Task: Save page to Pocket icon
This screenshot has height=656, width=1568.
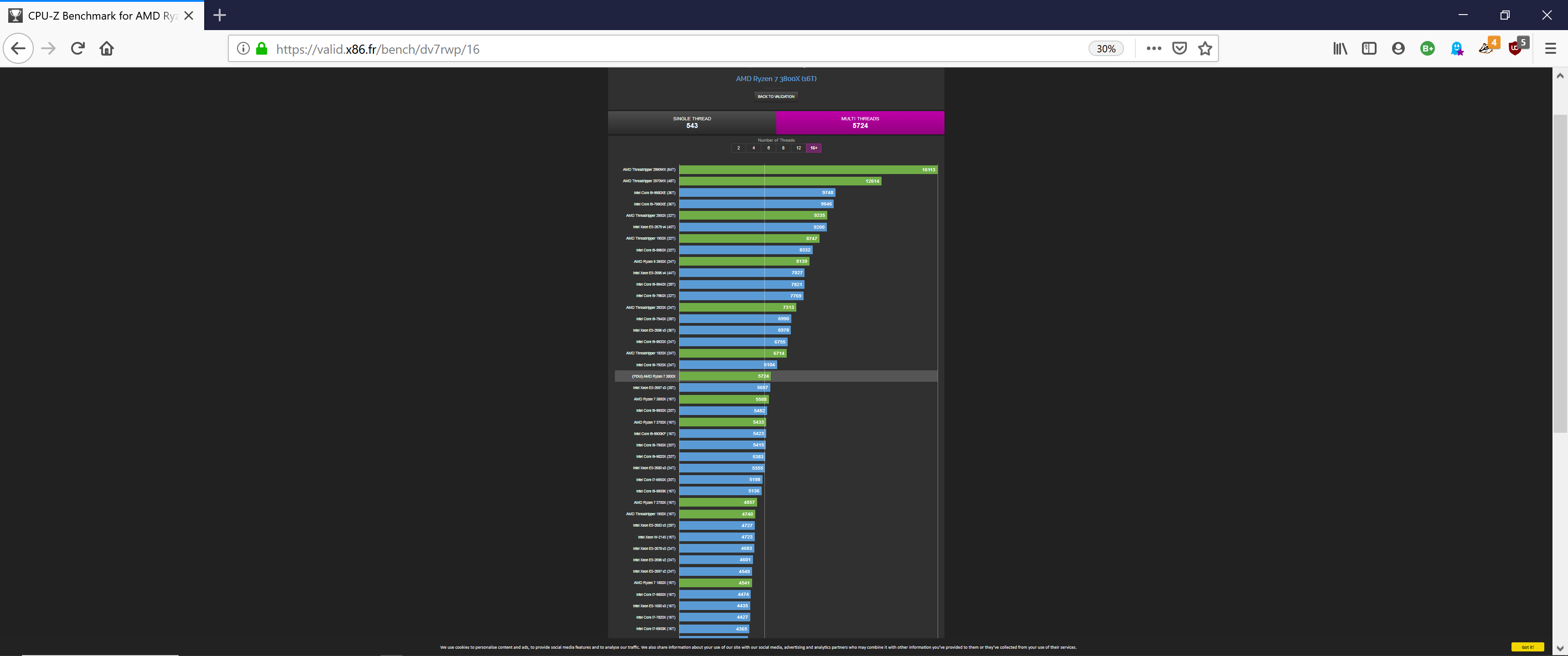Action: click(x=1179, y=49)
